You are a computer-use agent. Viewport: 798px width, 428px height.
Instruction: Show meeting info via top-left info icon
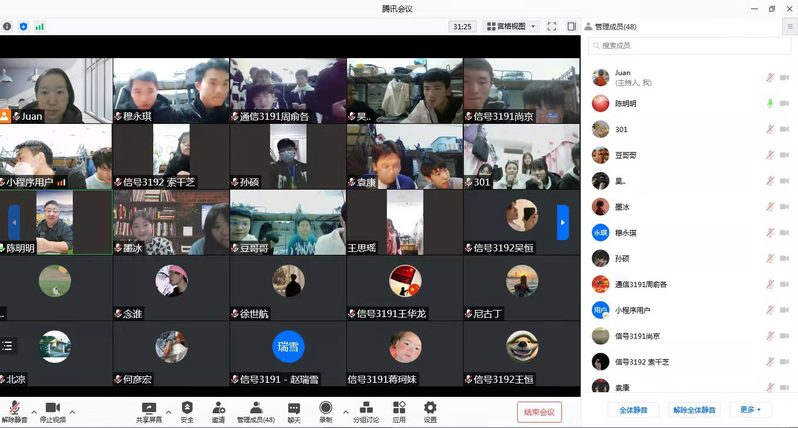[x=8, y=26]
